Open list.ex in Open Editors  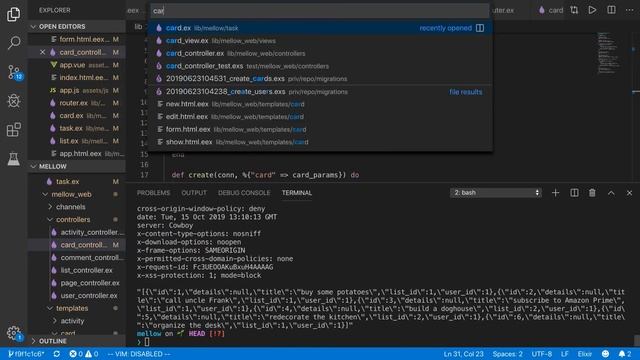[77, 141]
